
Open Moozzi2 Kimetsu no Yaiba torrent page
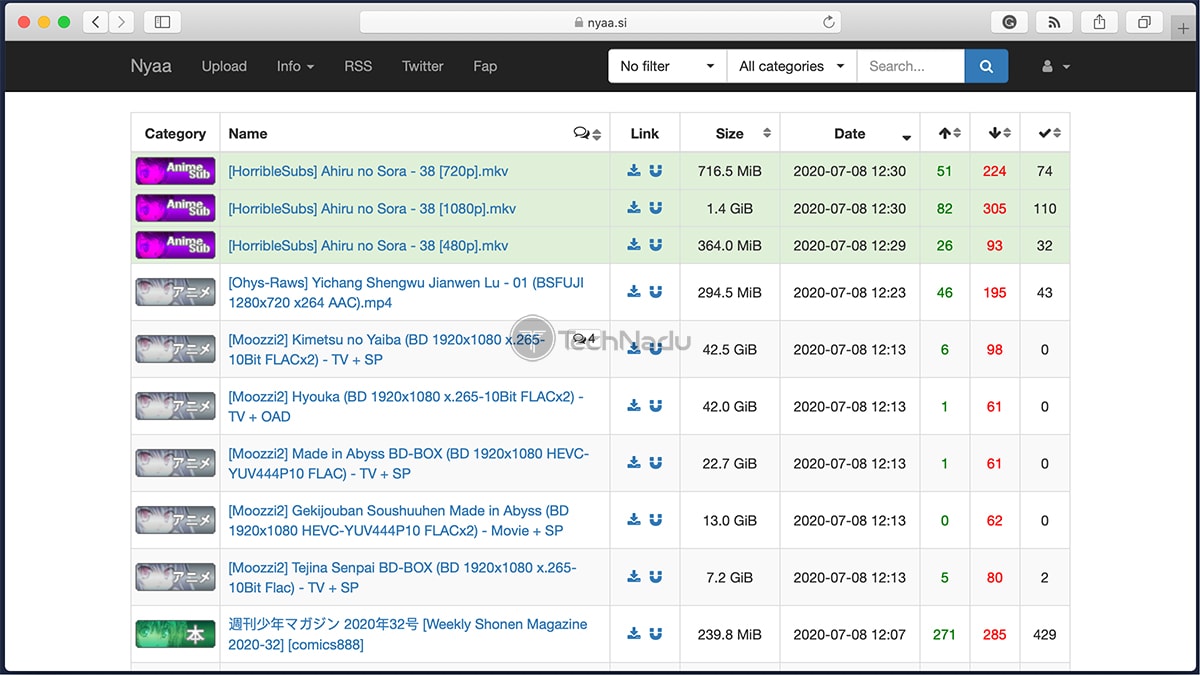(x=387, y=349)
